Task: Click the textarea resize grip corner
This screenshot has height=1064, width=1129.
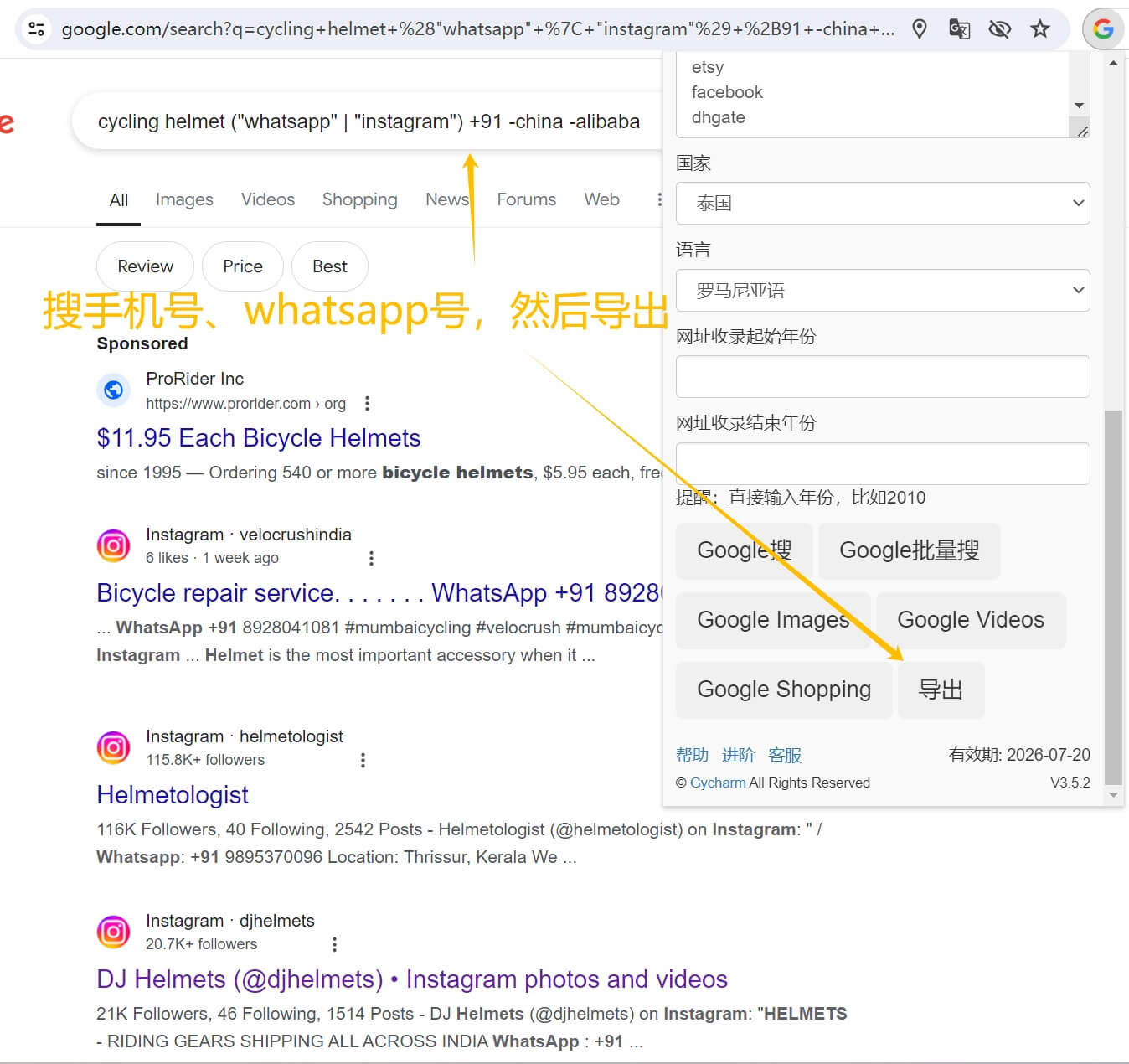Action: click(1082, 131)
